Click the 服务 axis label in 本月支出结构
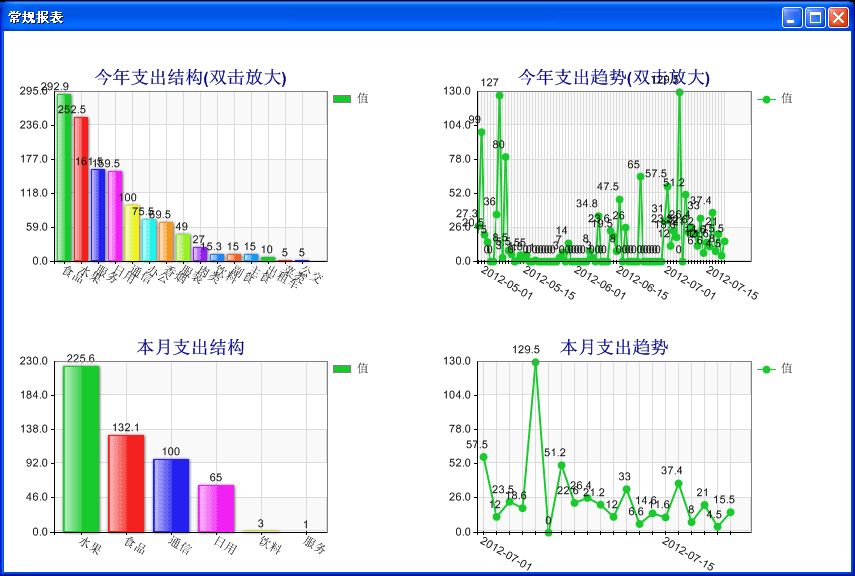Viewport: 855px width, 576px height. [x=315, y=545]
